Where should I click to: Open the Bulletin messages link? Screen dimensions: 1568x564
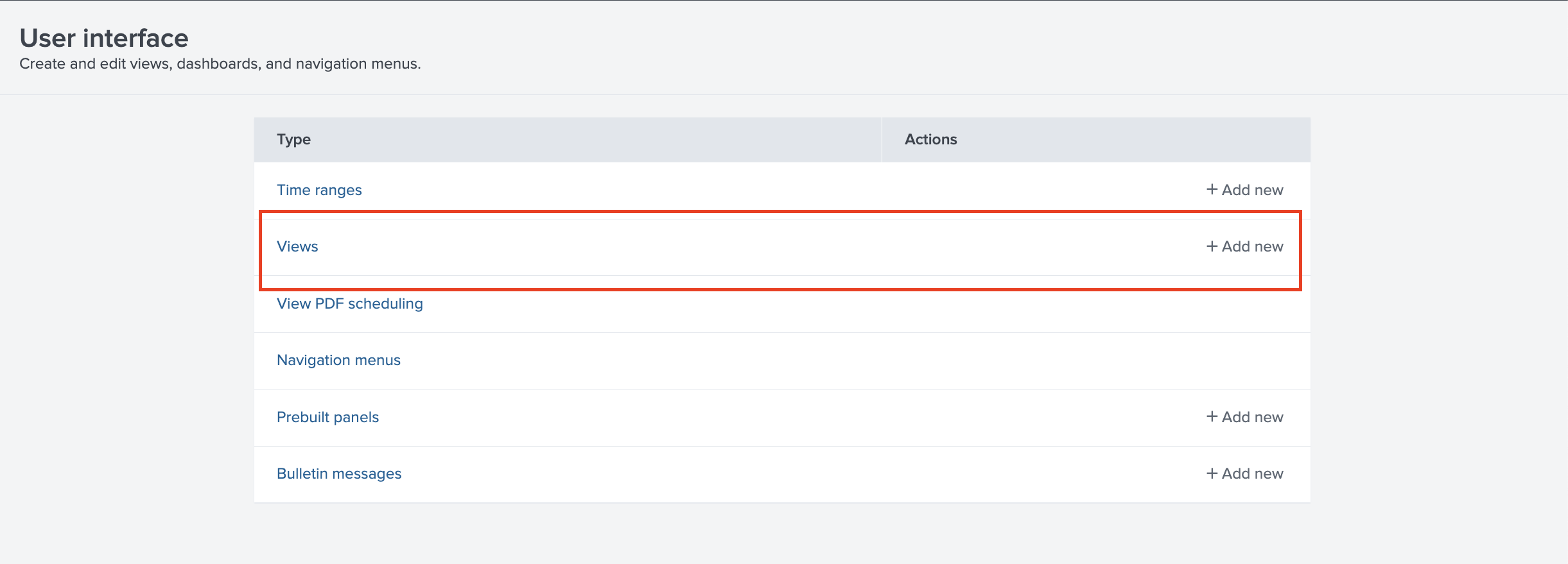coord(339,474)
